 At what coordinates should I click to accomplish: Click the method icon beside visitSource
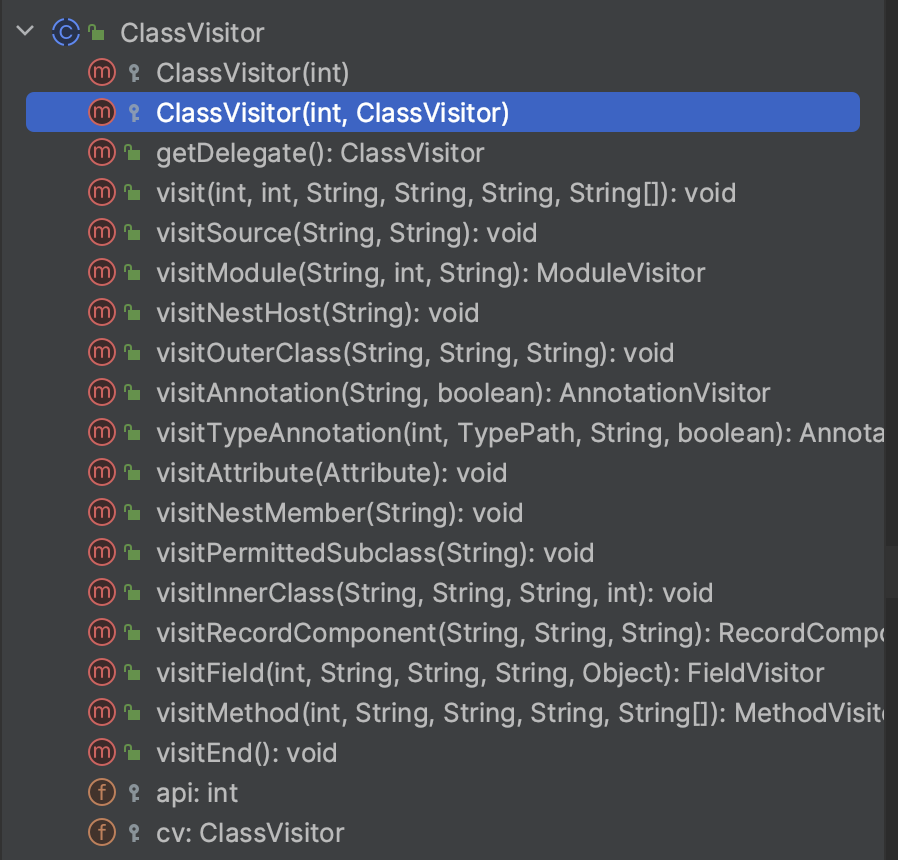103,232
